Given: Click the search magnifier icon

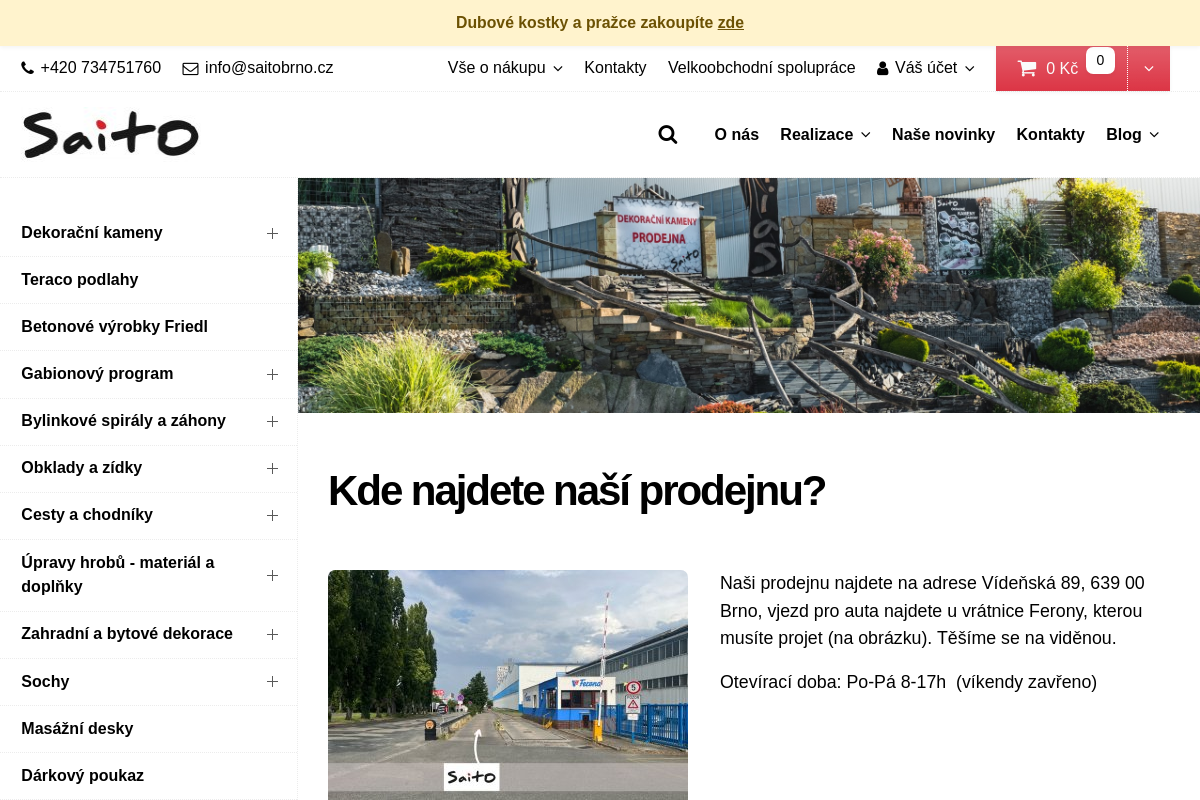Looking at the screenshot, I should click(668, 135).
